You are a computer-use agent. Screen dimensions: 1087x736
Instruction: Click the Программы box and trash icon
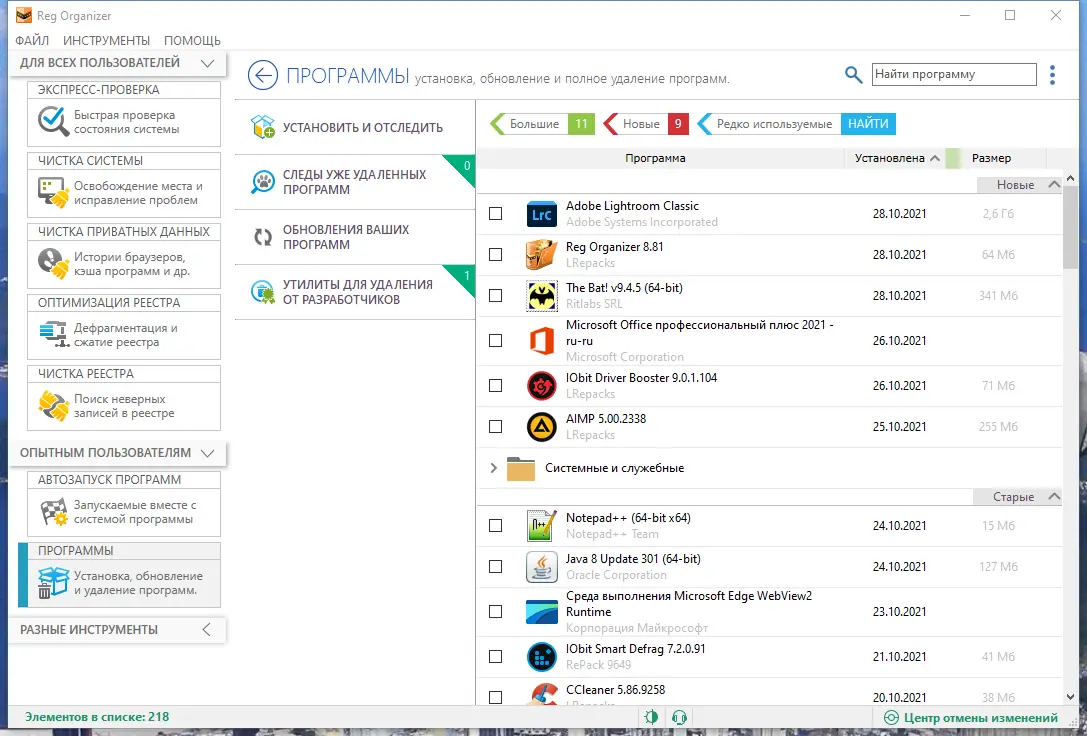point(53,582)
